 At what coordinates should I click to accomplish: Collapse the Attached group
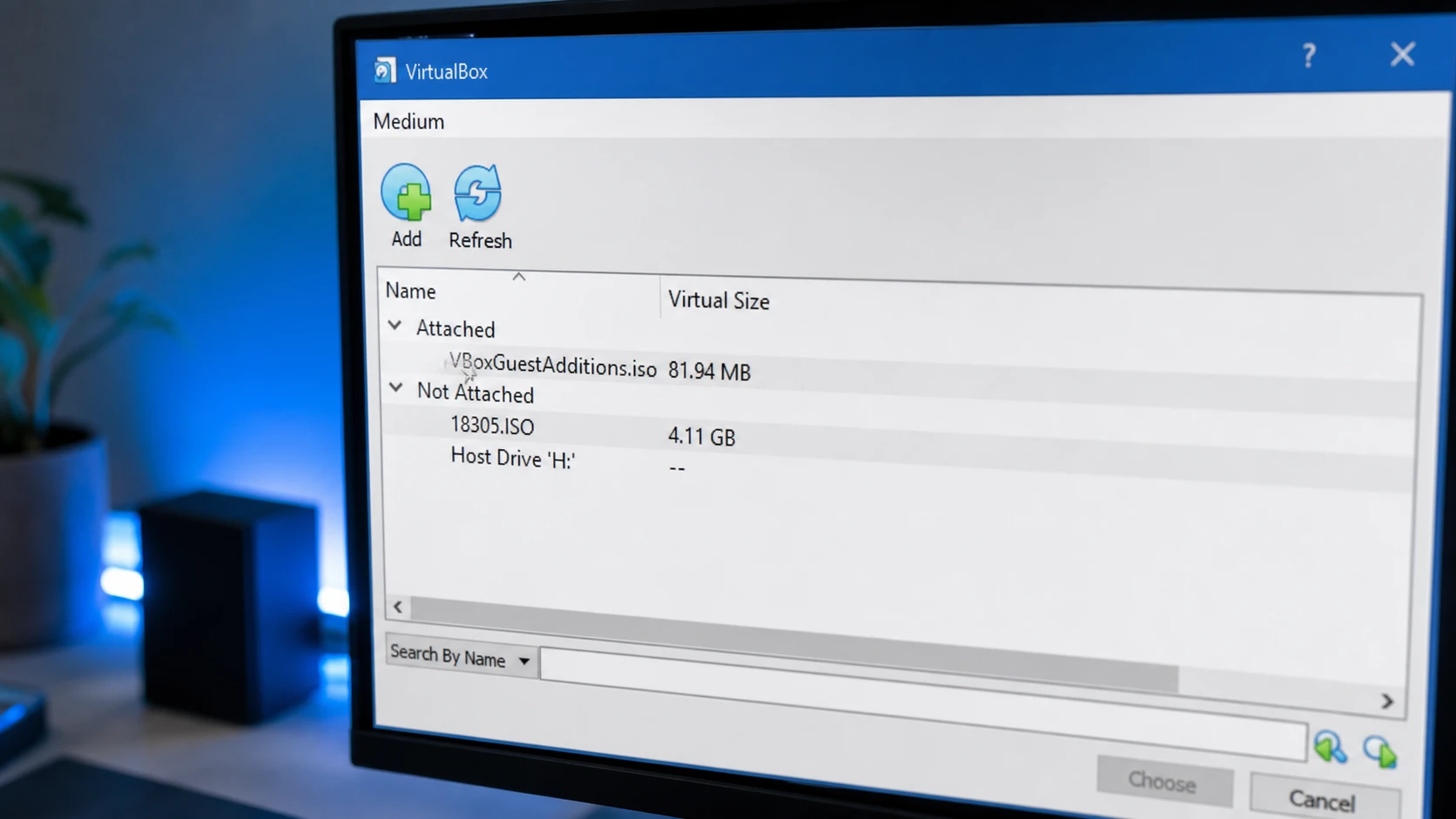click(x=394, y=326)
